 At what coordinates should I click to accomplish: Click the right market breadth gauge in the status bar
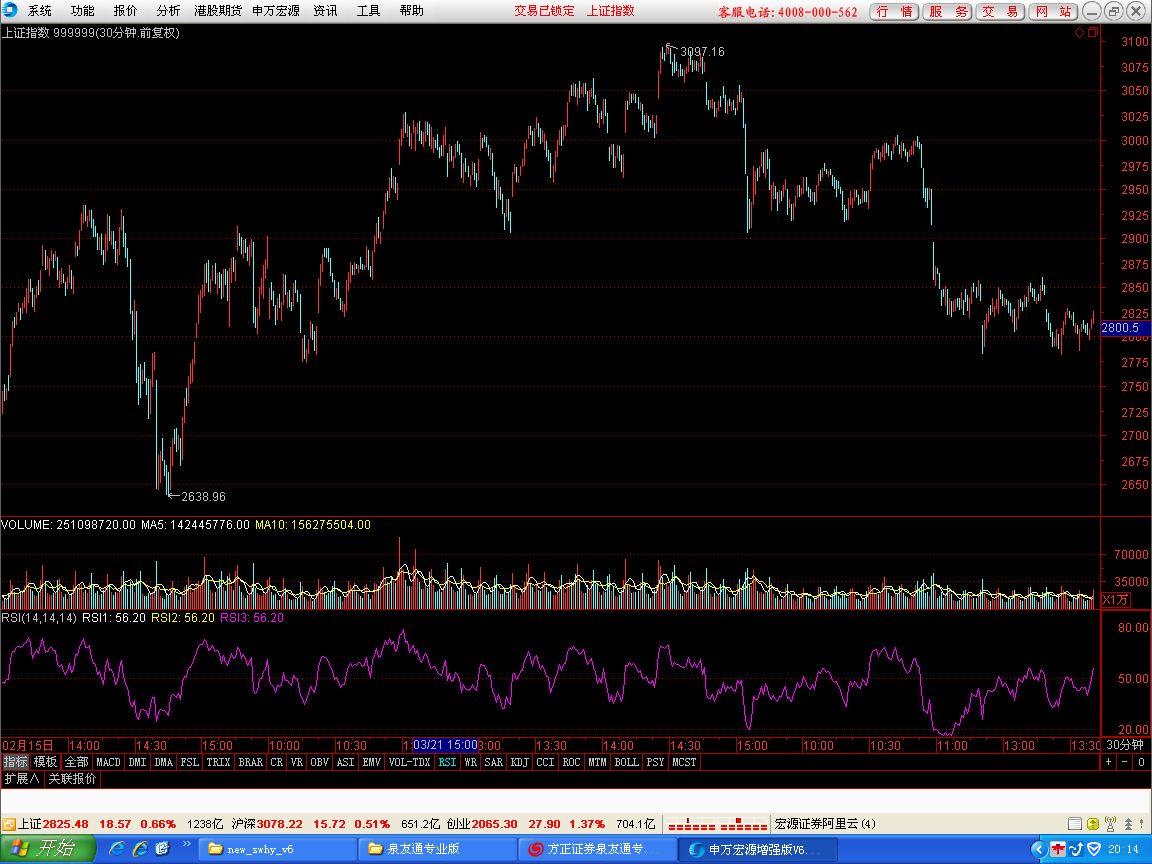click(744, 824)
